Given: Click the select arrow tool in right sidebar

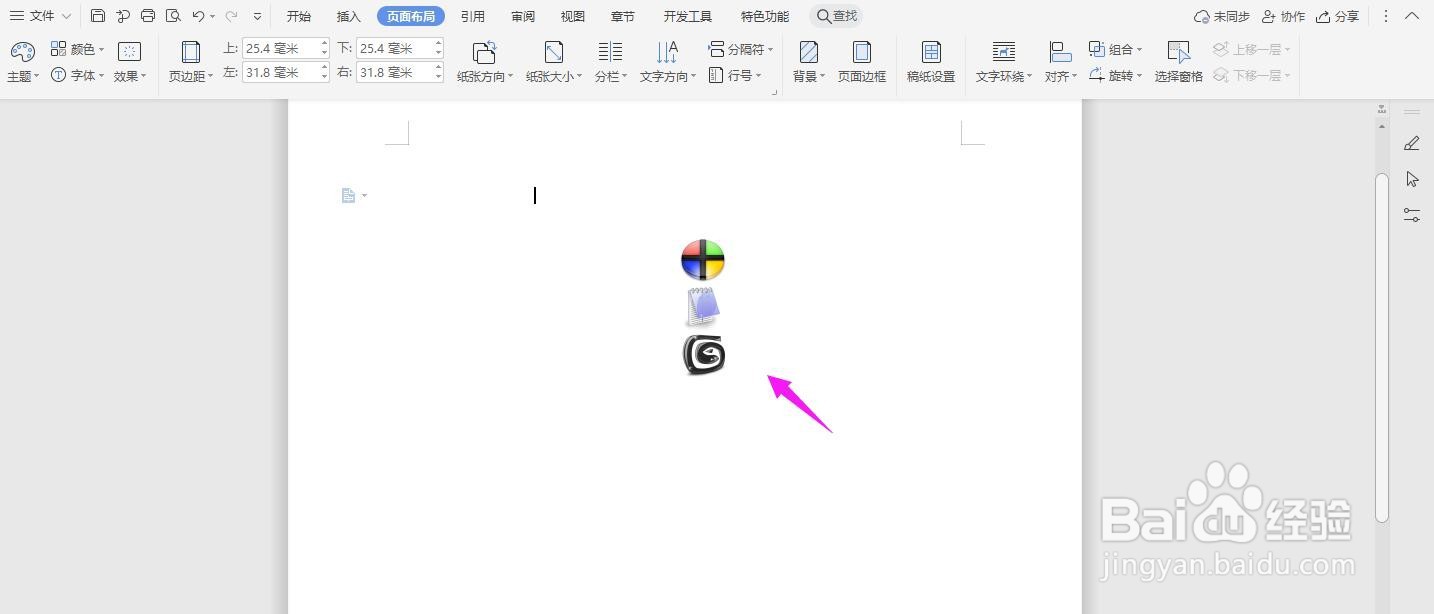Looking at the screenshot, I should tap(1412, 179).
